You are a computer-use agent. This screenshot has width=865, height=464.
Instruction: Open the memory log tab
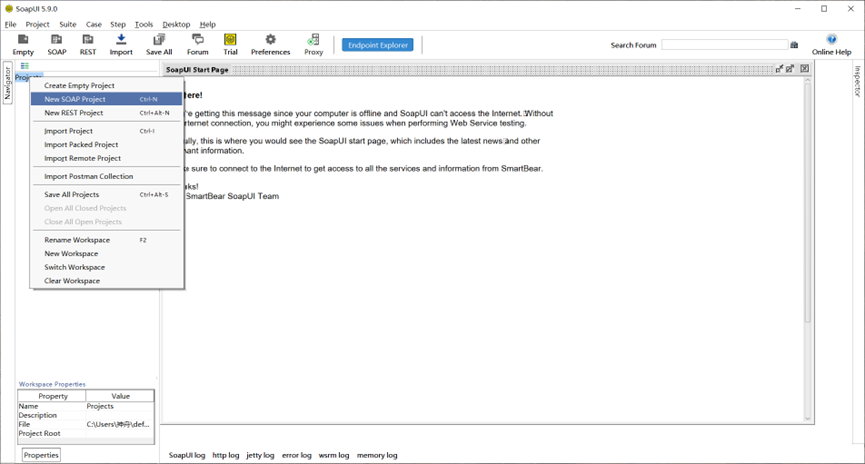coord(377,455)
